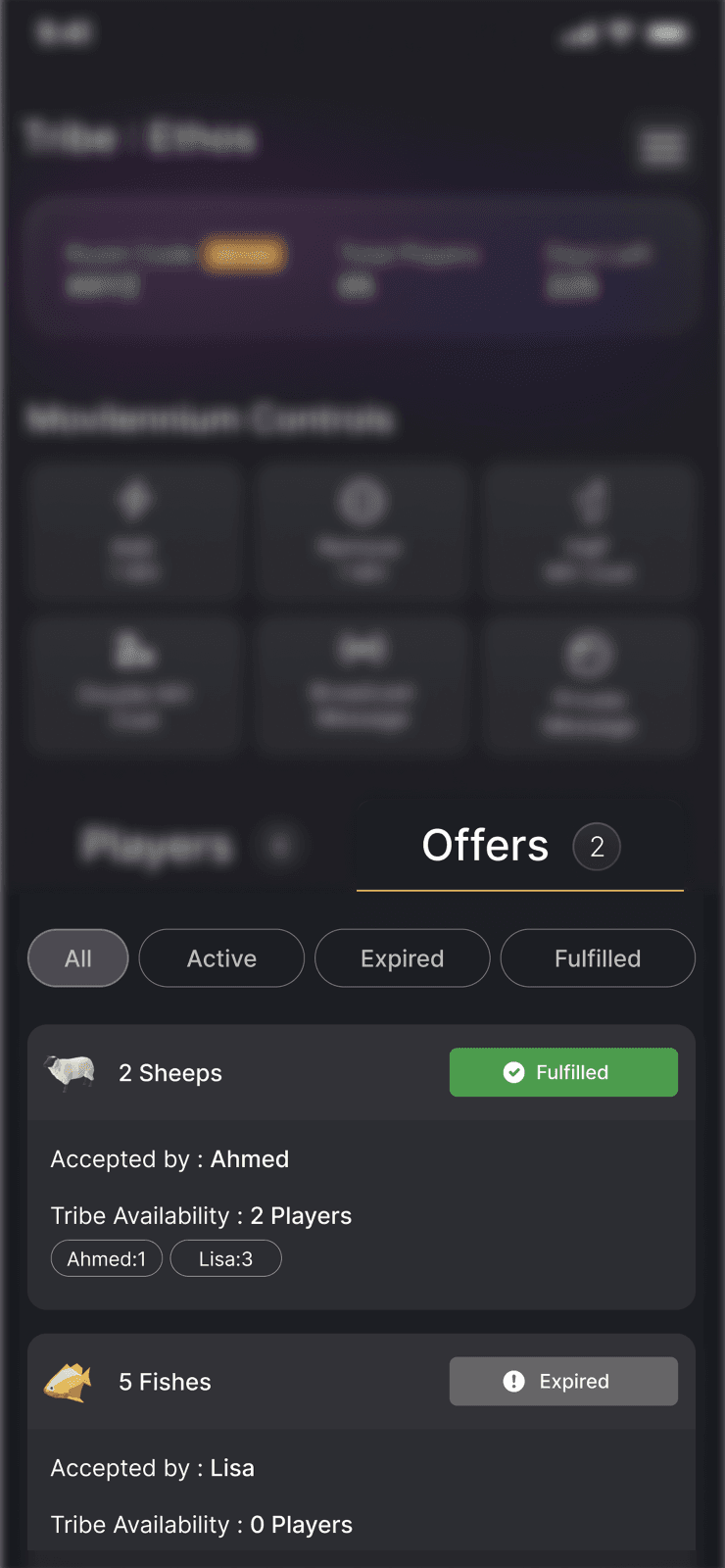Click the gray Expired status button
Viewport: 725px width, 1568px height.
click(x=563, y=1381)
